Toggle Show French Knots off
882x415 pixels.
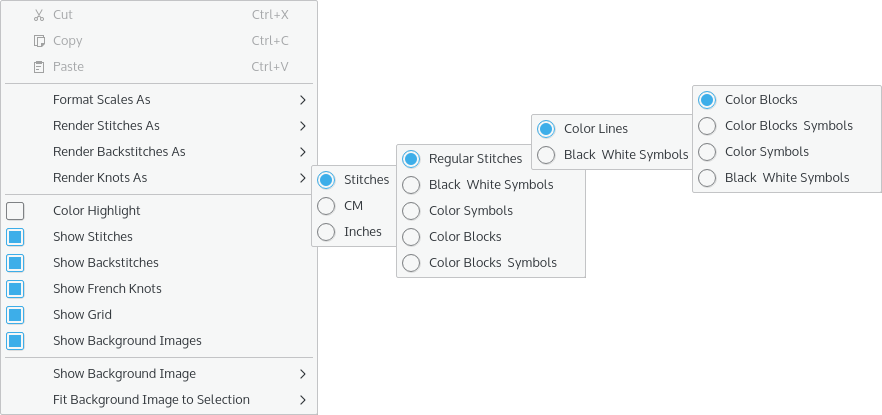pos(15,288)
